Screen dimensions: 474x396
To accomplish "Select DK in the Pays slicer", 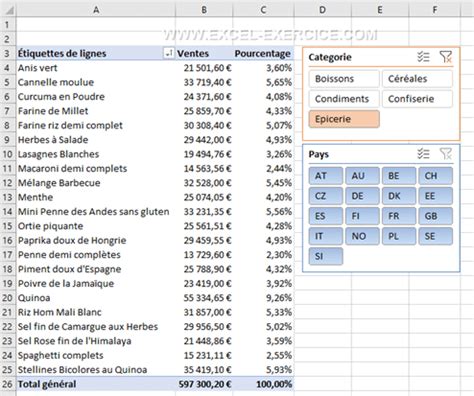I will click(x=399, y=196).
